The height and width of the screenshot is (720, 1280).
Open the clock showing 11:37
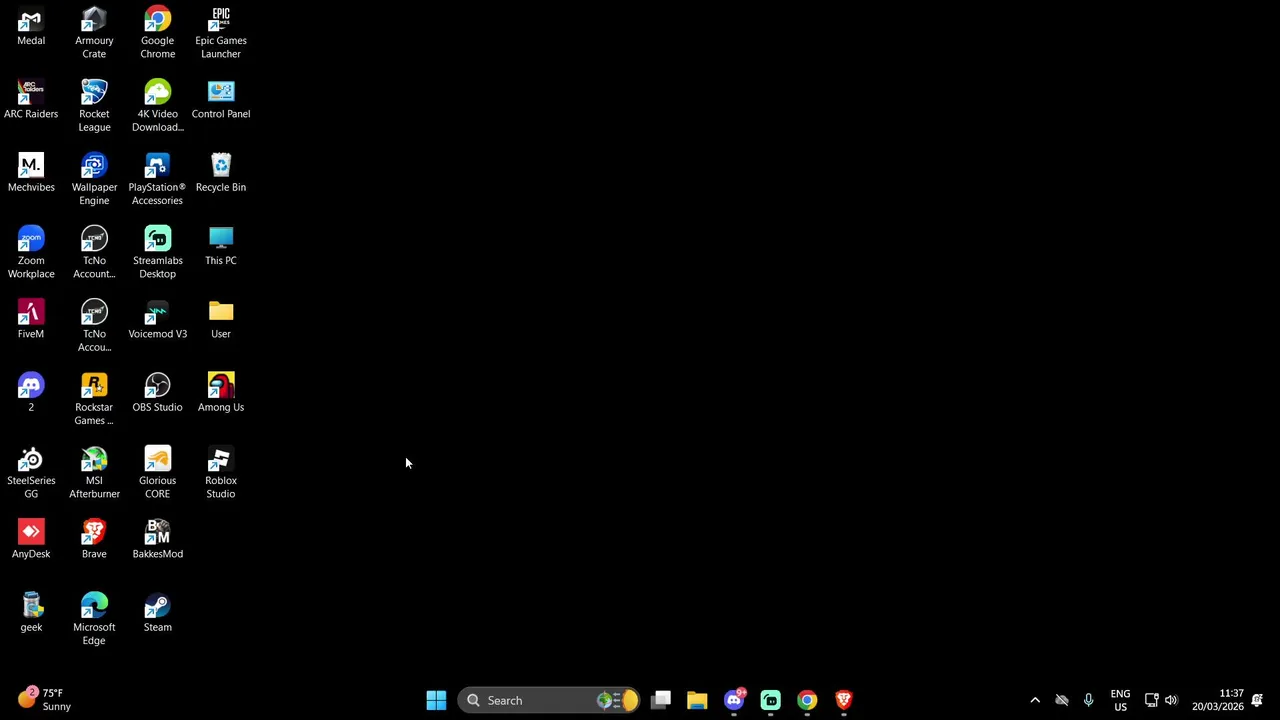point(1217,700)
